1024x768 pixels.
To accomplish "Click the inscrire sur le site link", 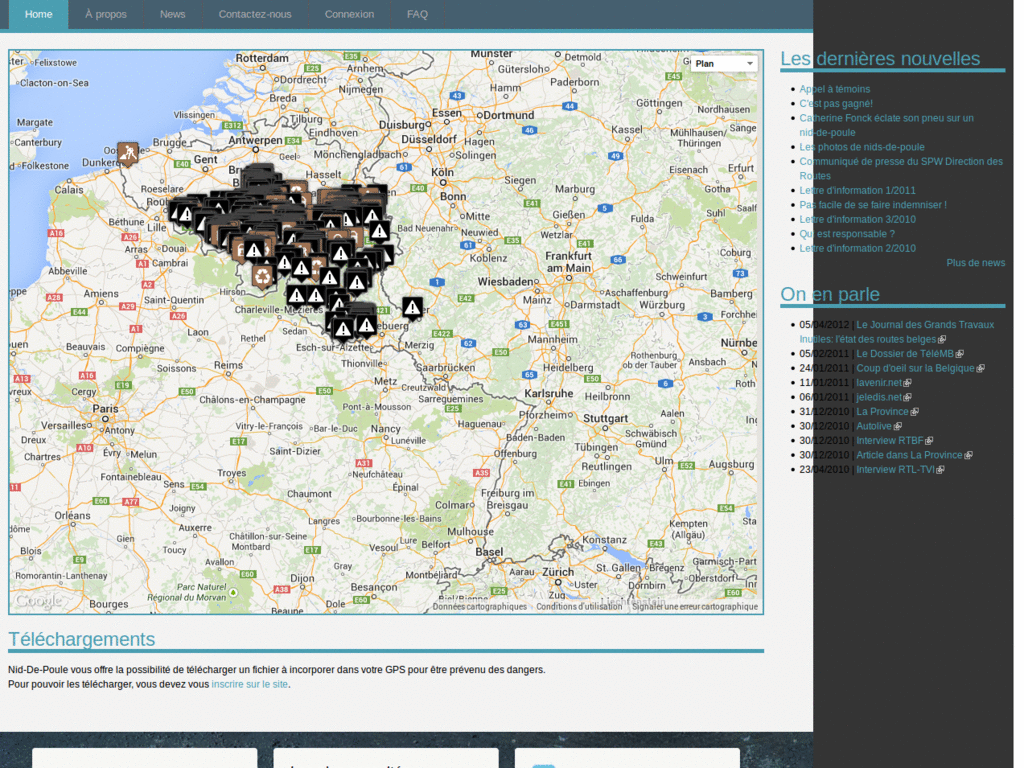I will 249,684.
